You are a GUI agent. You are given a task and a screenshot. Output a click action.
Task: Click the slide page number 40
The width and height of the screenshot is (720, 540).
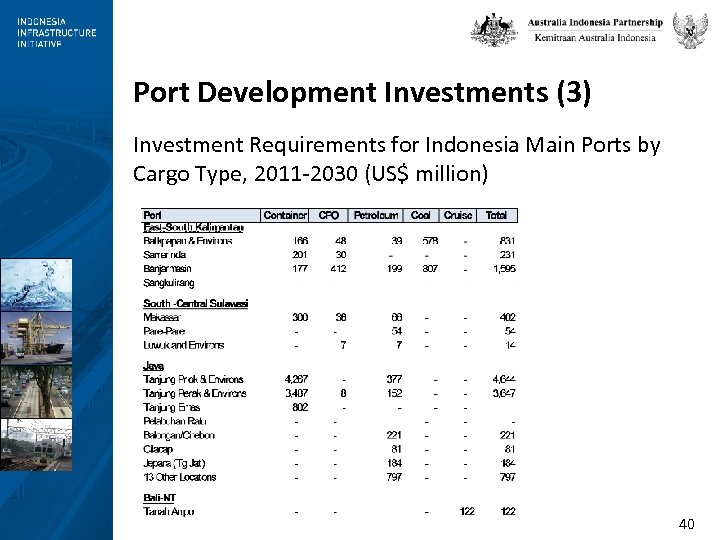click(686, 524)
